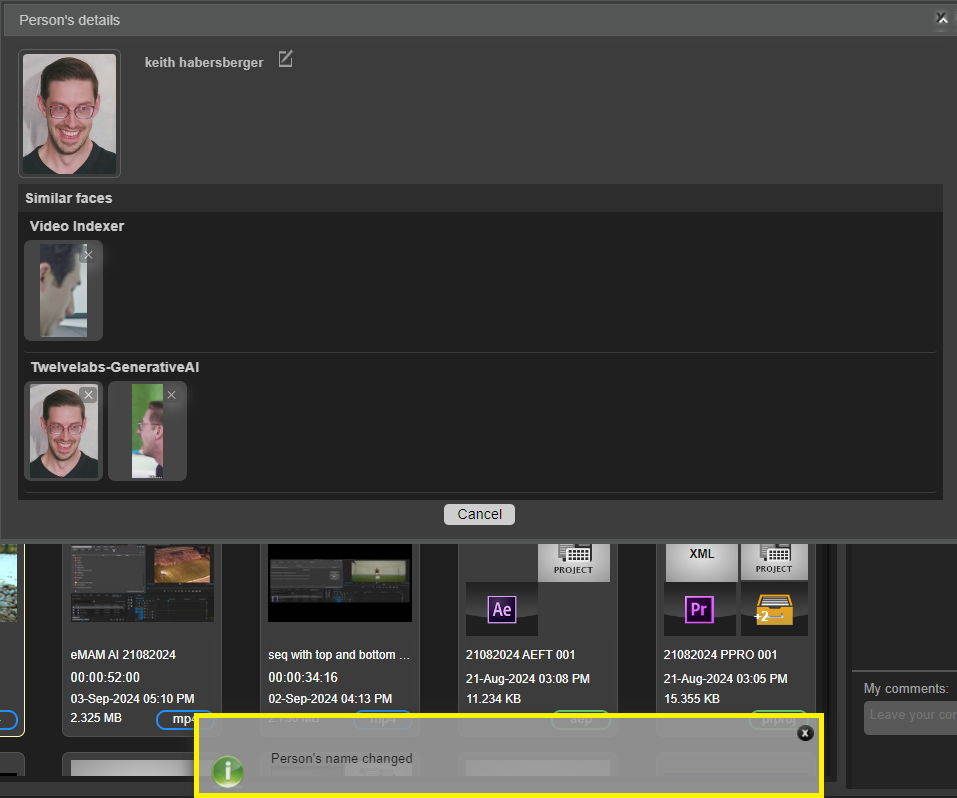Click the My comments label
Screen dimensions: 957x798
click(906, 688)
